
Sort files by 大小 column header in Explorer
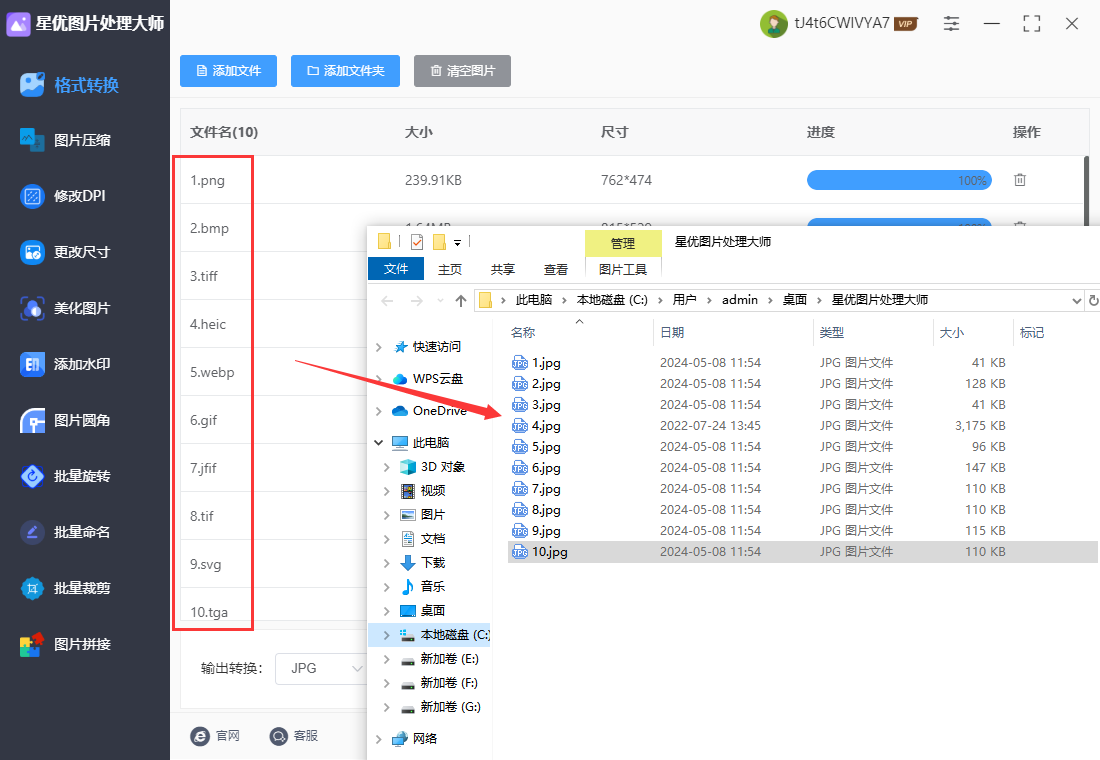(x=951, y=333)
